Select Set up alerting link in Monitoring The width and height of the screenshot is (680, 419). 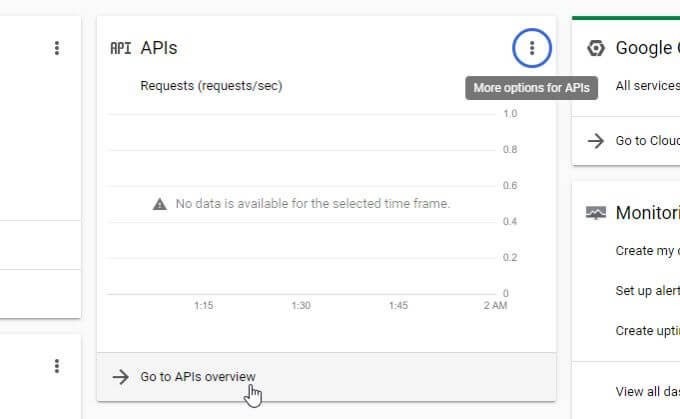(647, 291)
